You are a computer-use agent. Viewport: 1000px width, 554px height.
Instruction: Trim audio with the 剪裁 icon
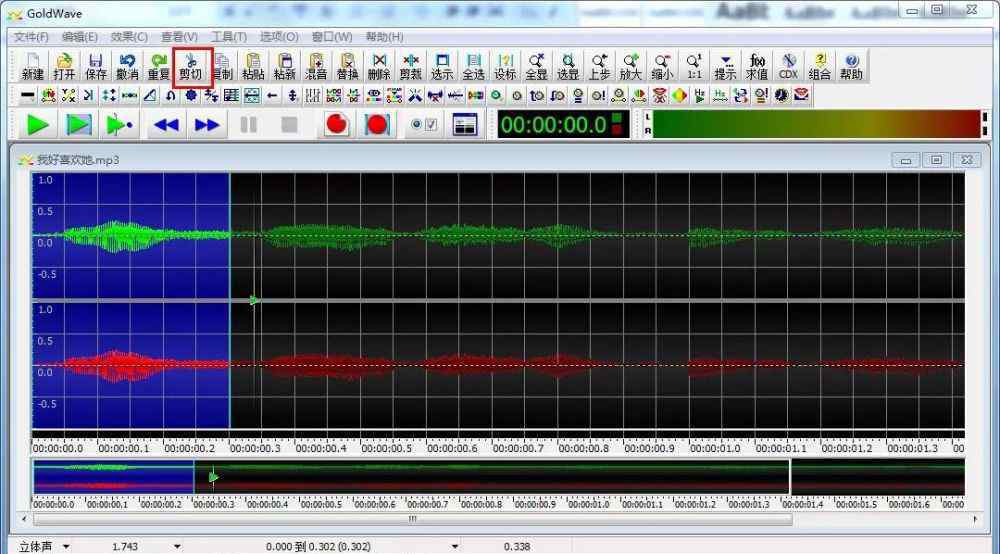[x=411, y=66]
